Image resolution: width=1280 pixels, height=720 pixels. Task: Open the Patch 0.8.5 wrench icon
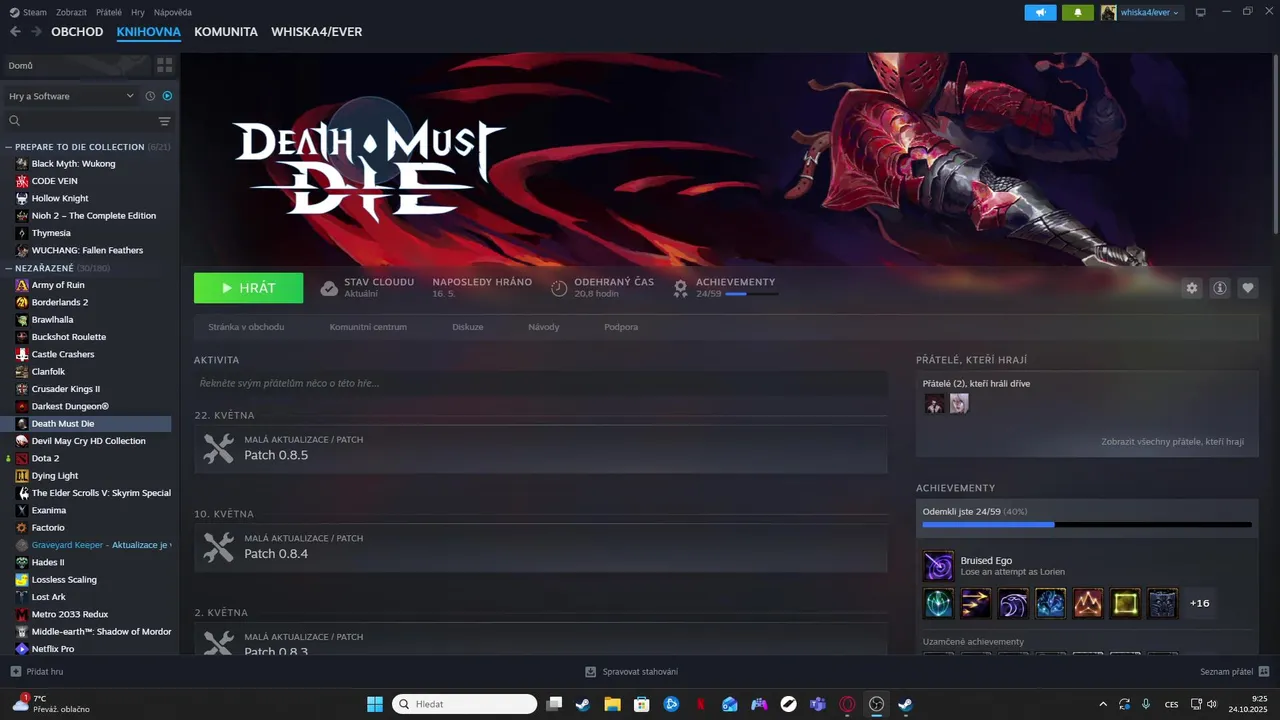[218, 448]
